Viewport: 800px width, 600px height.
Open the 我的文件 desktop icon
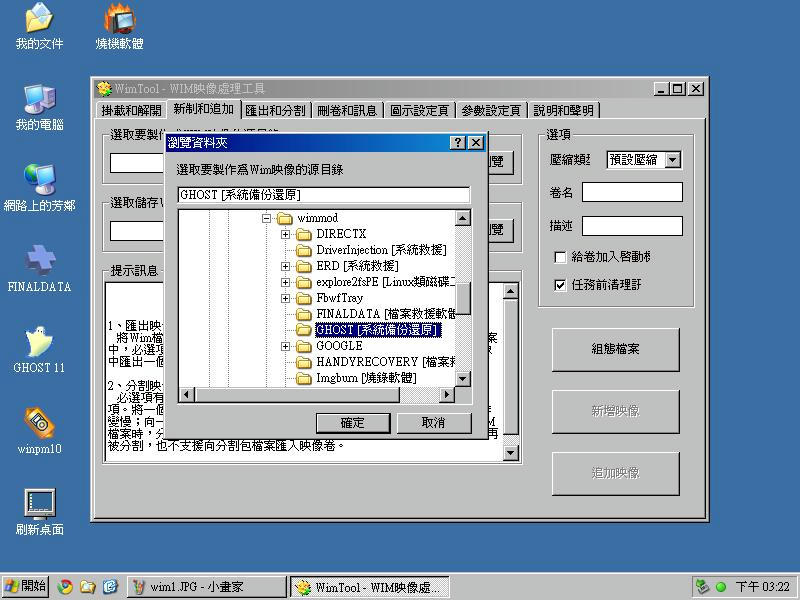(x=39, y=26)
